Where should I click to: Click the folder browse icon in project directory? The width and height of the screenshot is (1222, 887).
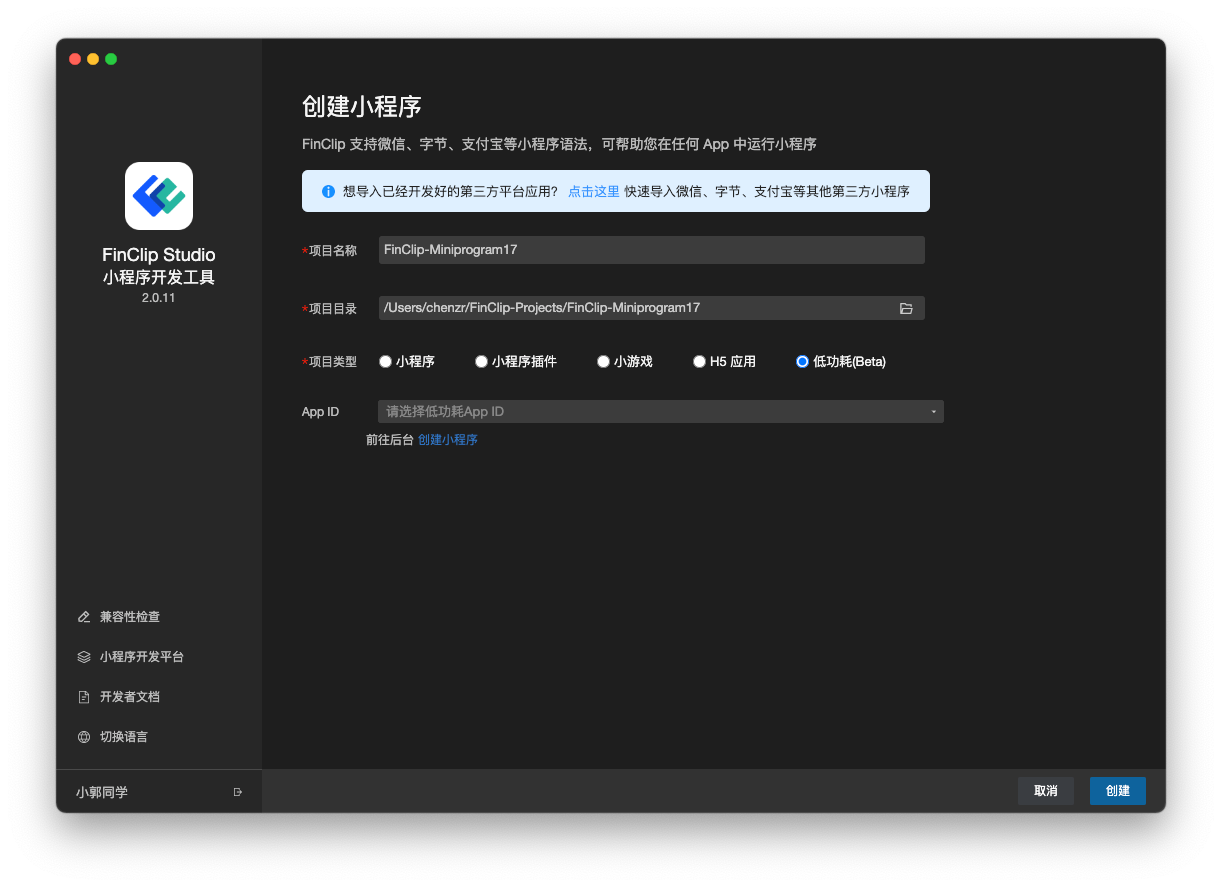[906, 308]
